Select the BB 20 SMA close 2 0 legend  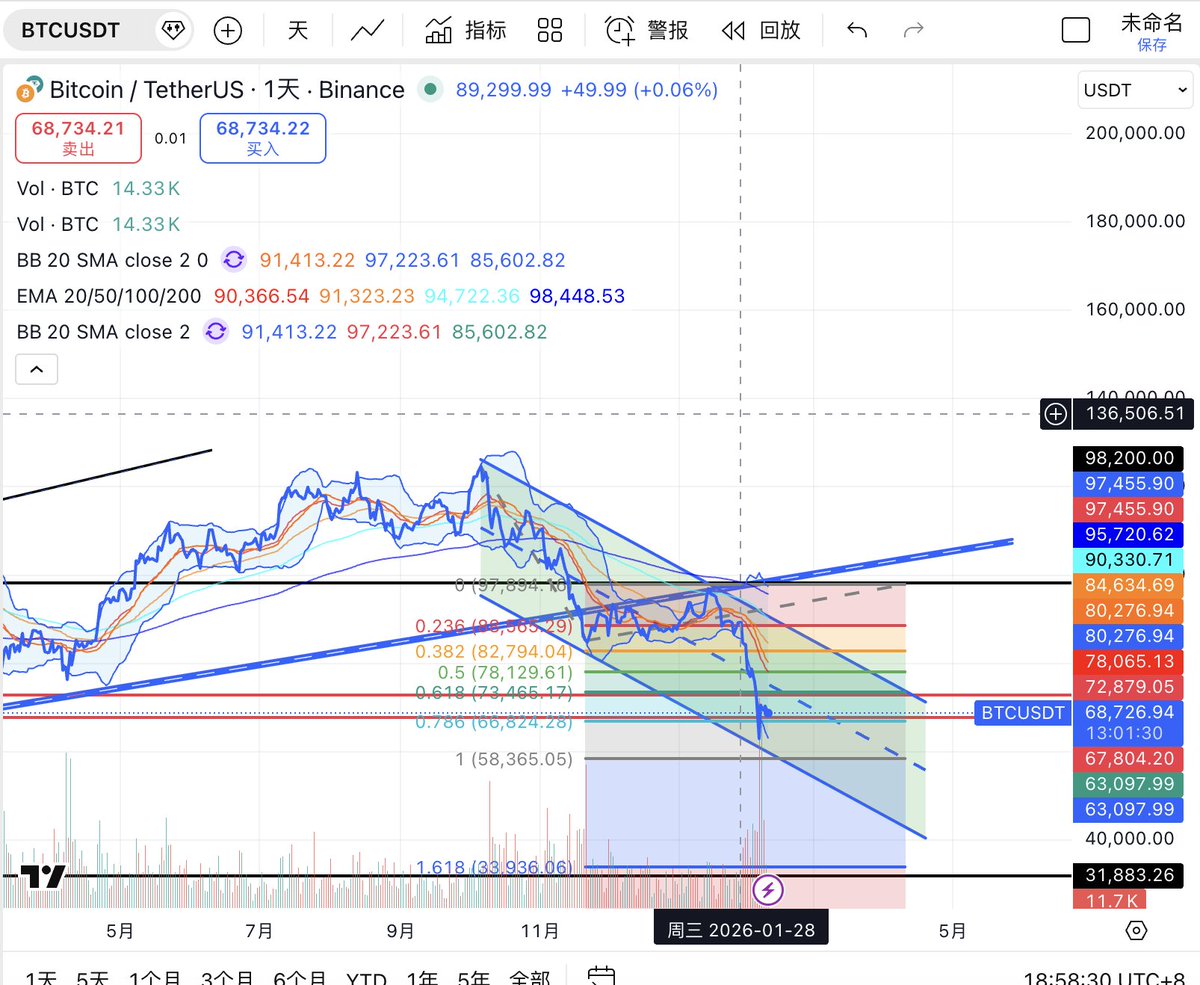112,260
